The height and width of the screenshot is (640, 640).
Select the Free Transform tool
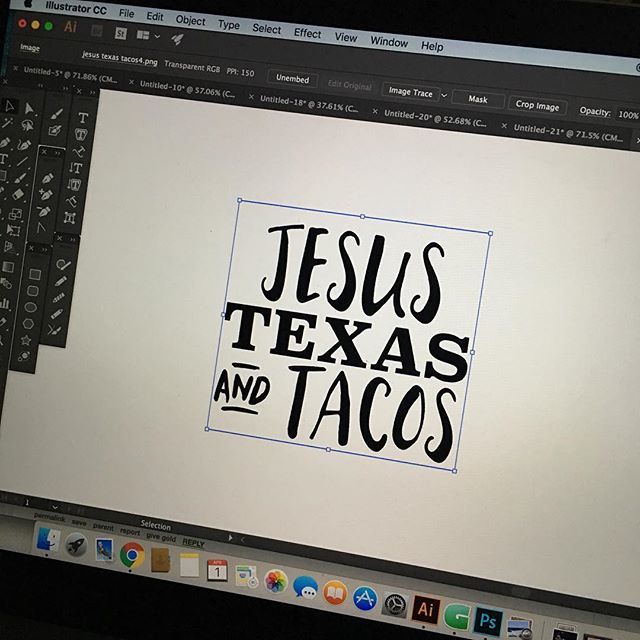[13, 230]
